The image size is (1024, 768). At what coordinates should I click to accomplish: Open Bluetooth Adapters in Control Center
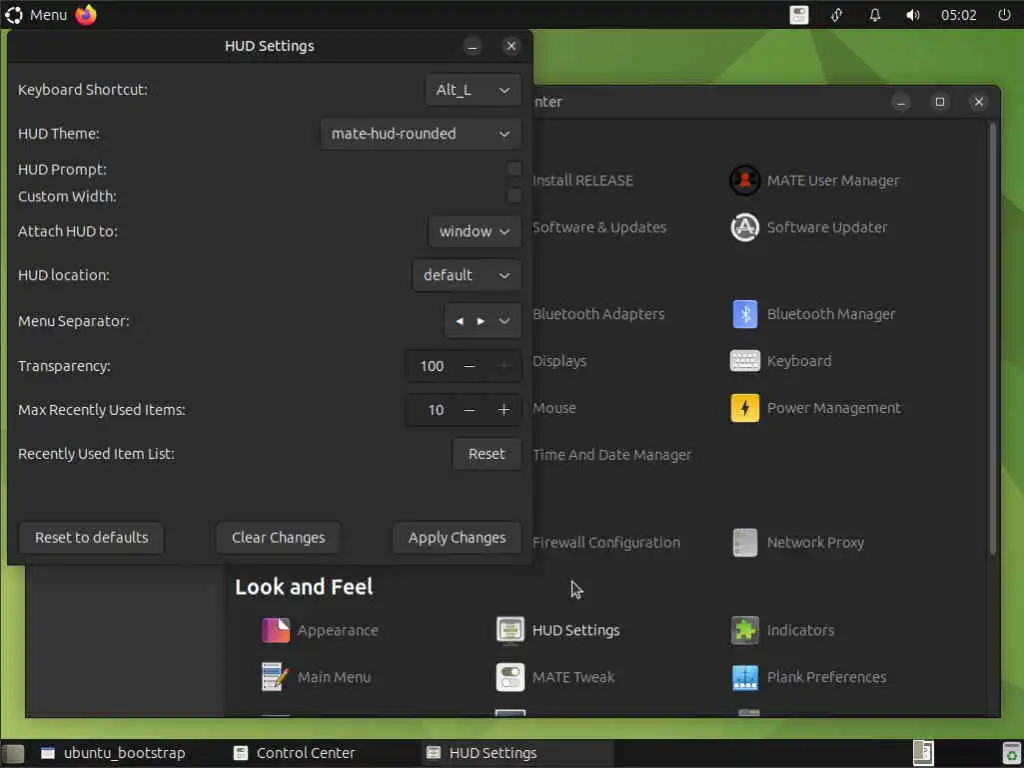(598, 314)
